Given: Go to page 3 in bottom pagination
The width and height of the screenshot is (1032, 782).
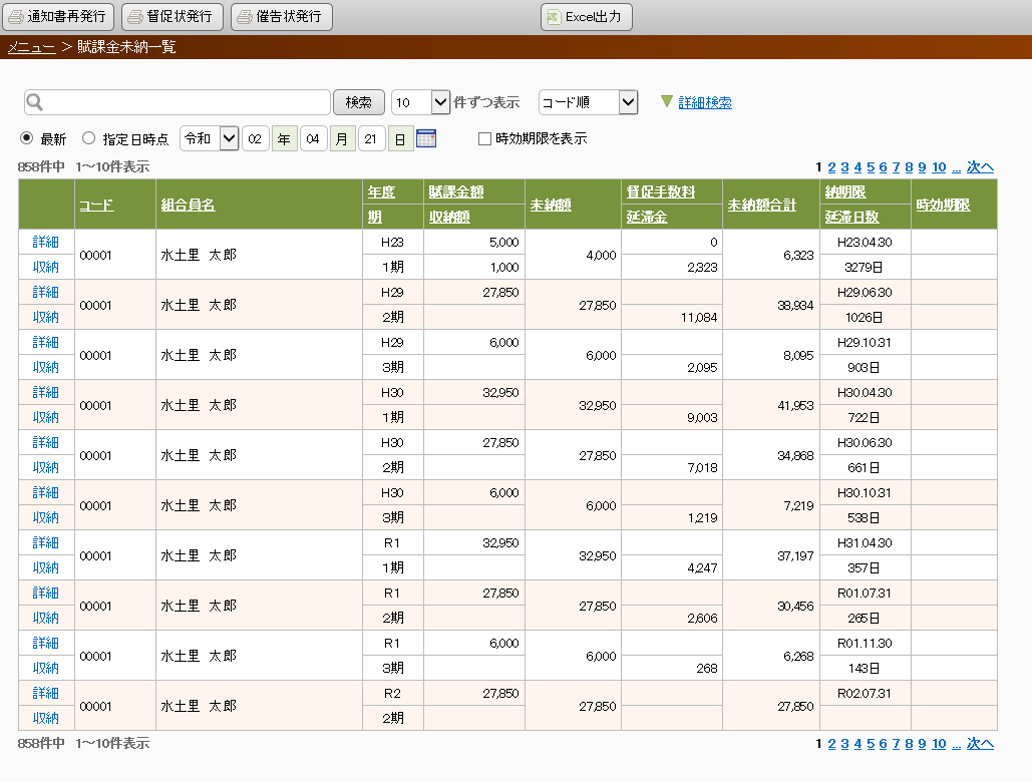Looking at the screenshot, I should tap(845, 744).
